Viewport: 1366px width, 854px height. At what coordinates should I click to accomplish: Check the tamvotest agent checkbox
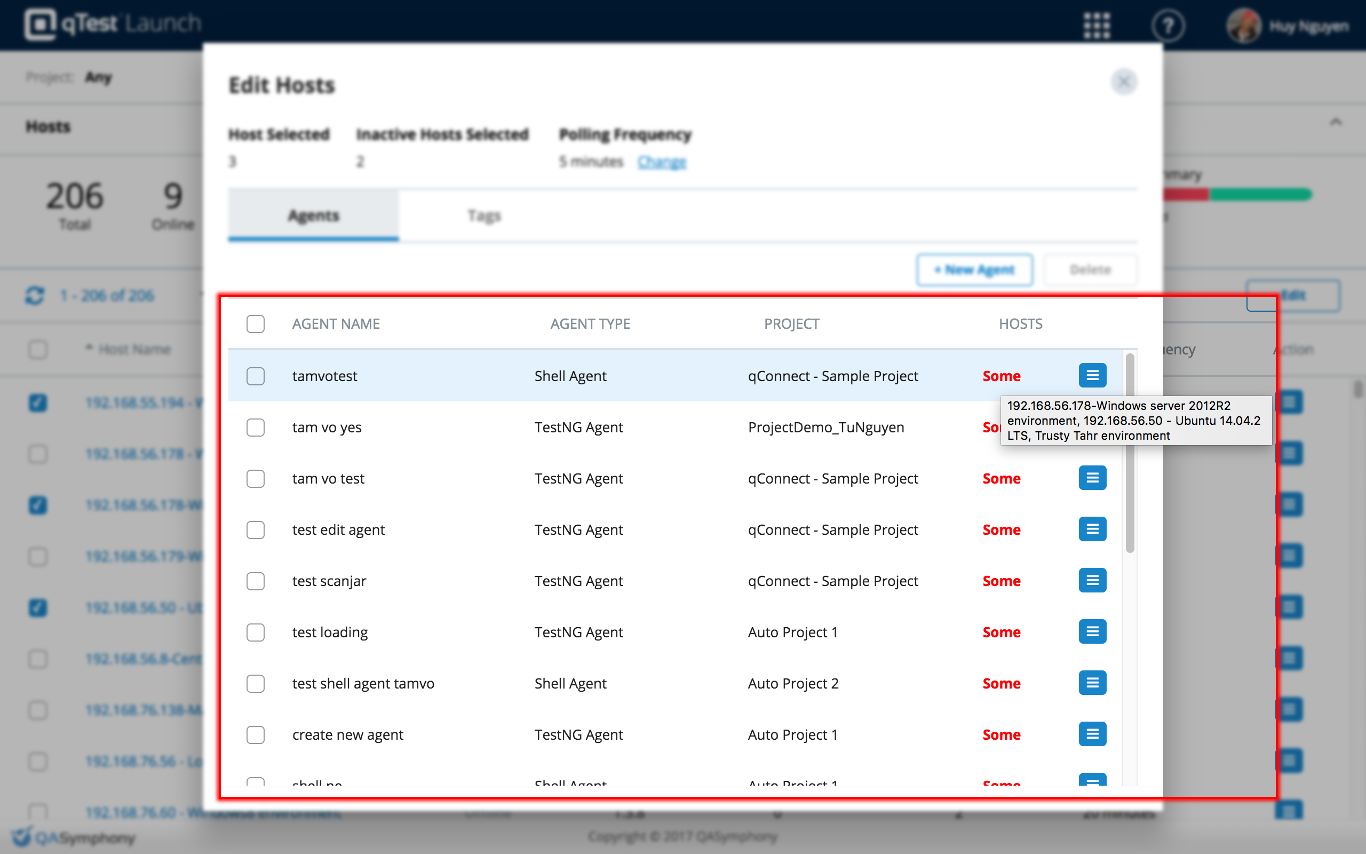click(x=256, y=376)
